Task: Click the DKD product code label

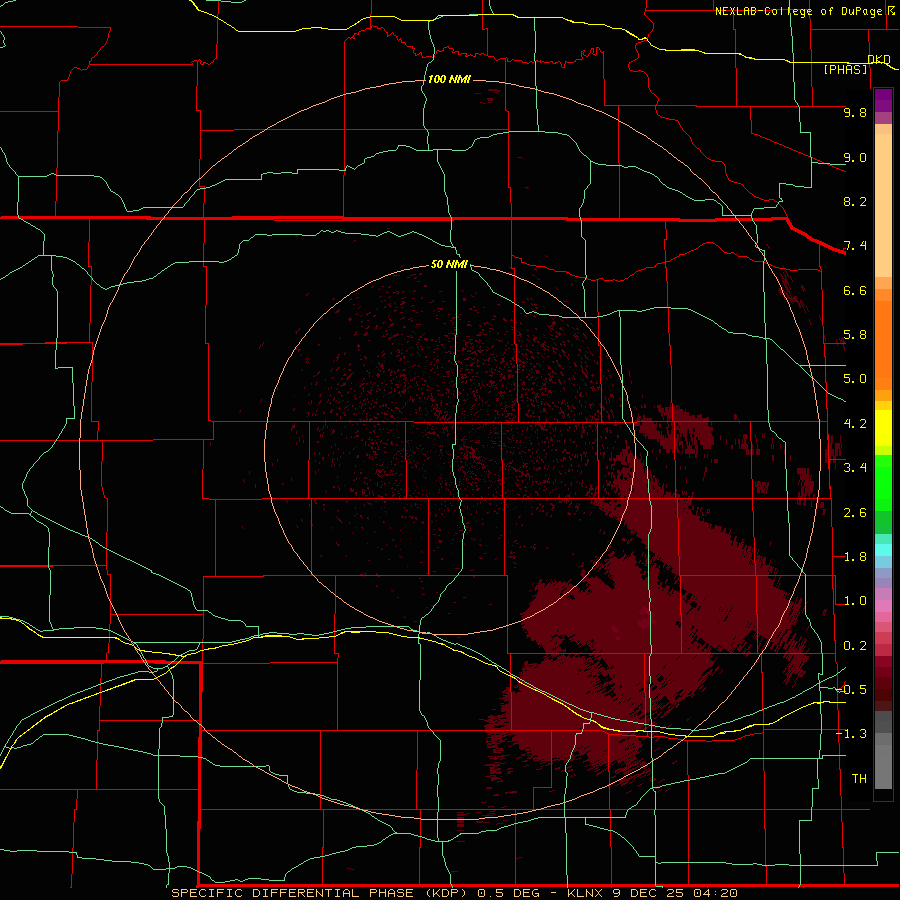Action: (879, 59)
